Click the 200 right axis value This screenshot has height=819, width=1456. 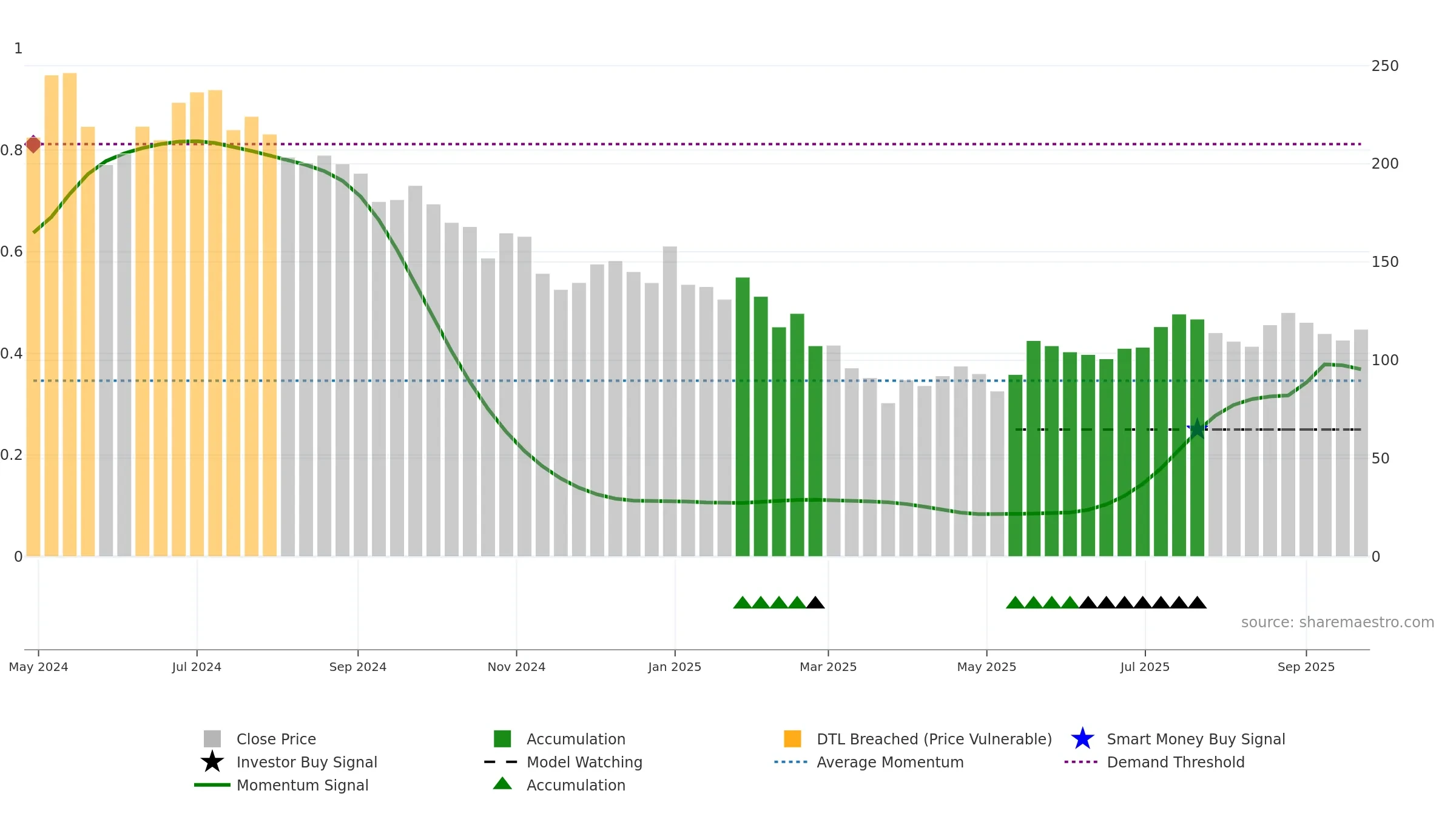1385,163
